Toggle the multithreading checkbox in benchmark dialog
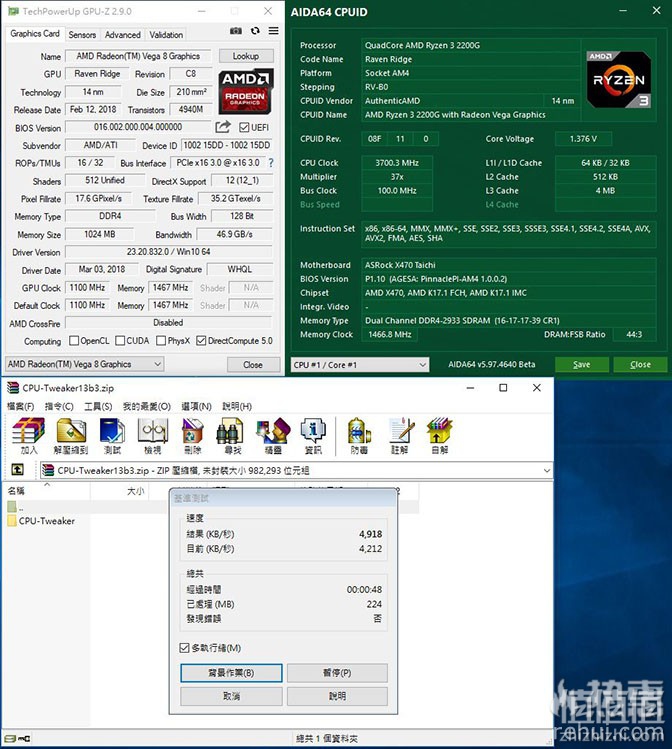The width and height of the screenshot is (672, 749). 184,648
